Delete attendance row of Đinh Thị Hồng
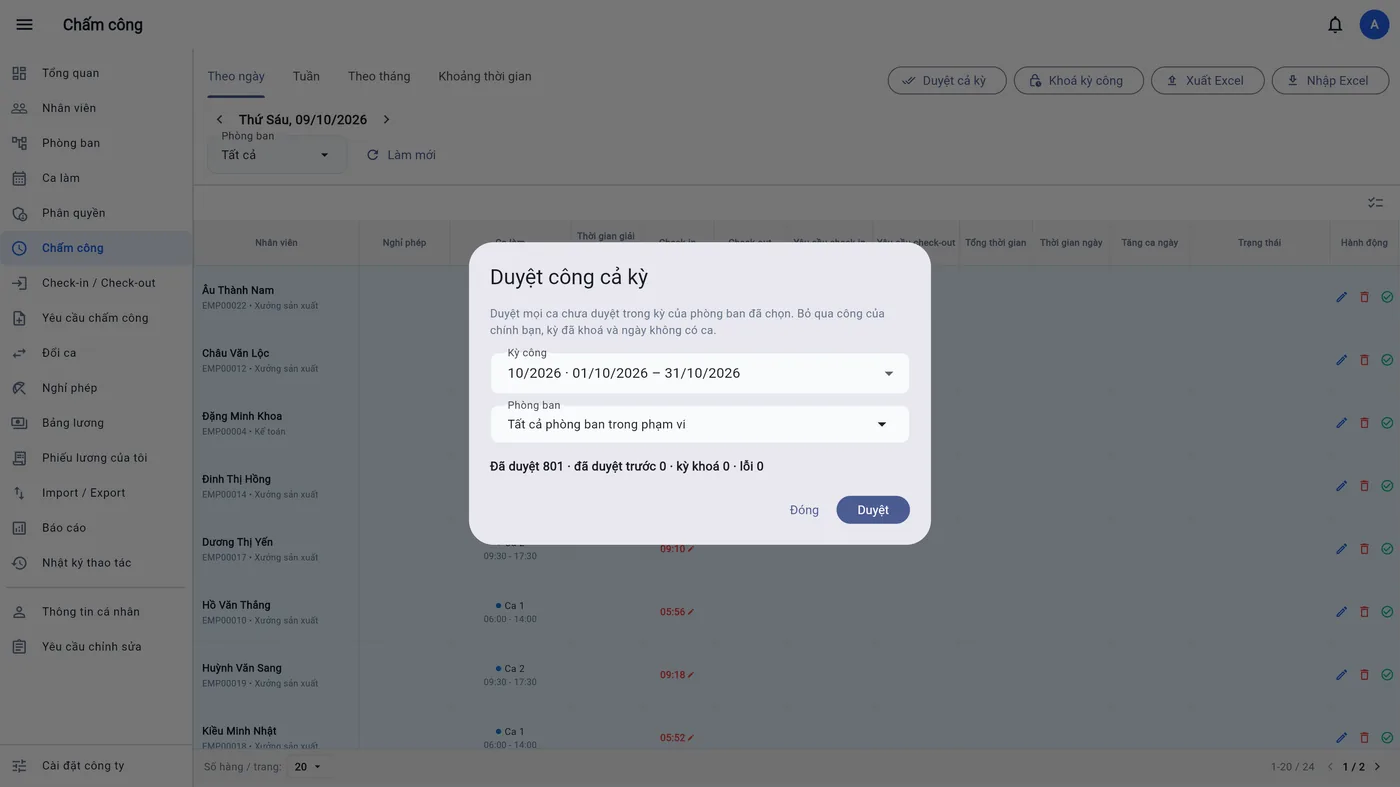1400x787 pixels. 1364,486
